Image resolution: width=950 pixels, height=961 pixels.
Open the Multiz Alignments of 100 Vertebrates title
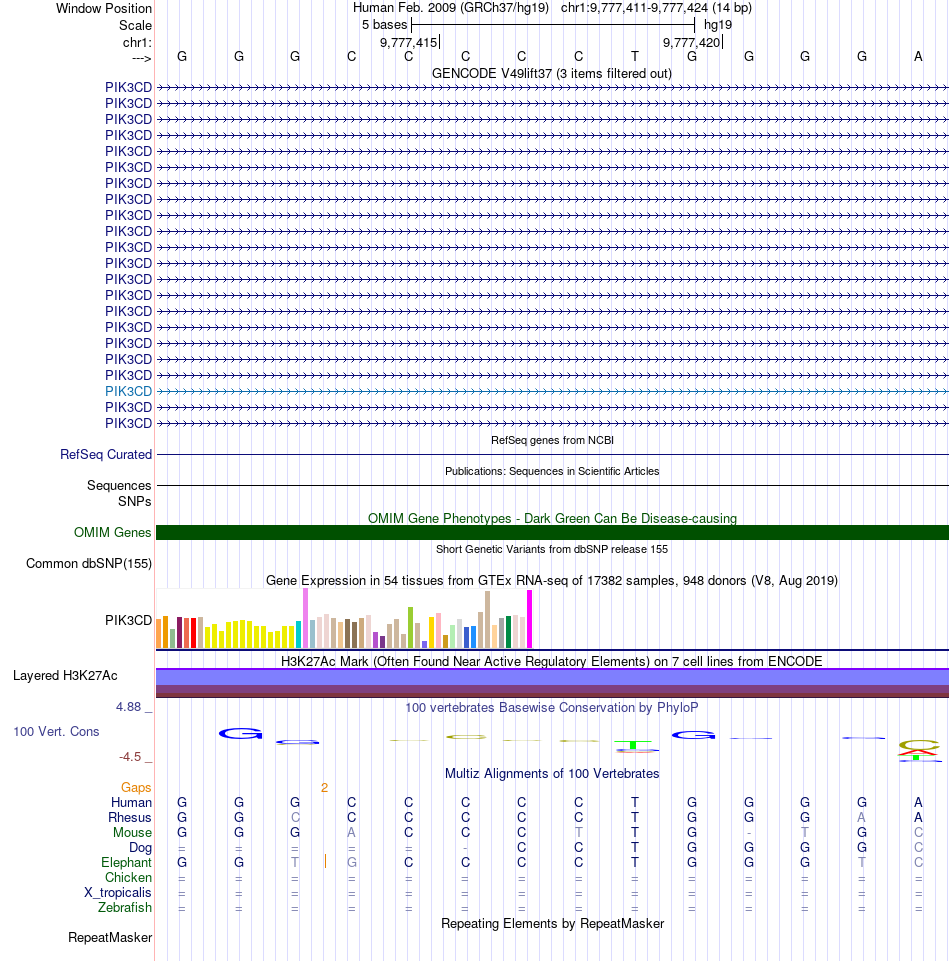552,773
